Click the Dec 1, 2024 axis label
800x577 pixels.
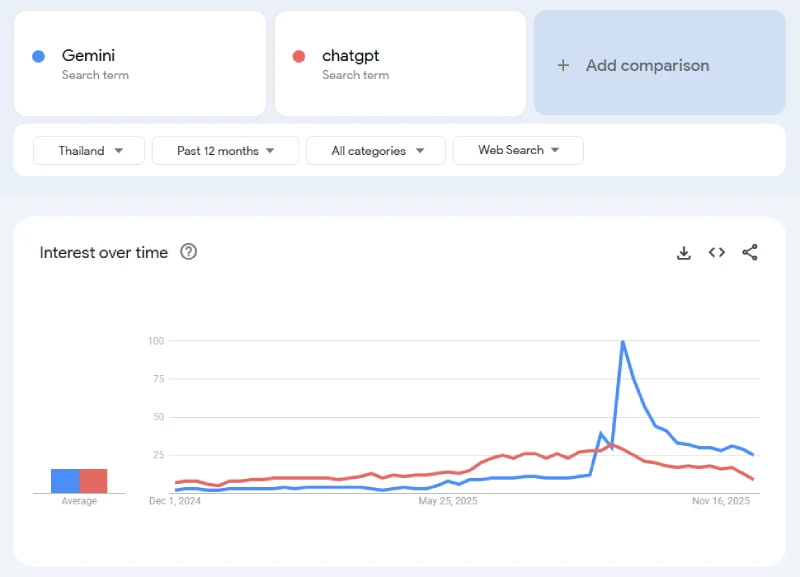pos(175,501)
